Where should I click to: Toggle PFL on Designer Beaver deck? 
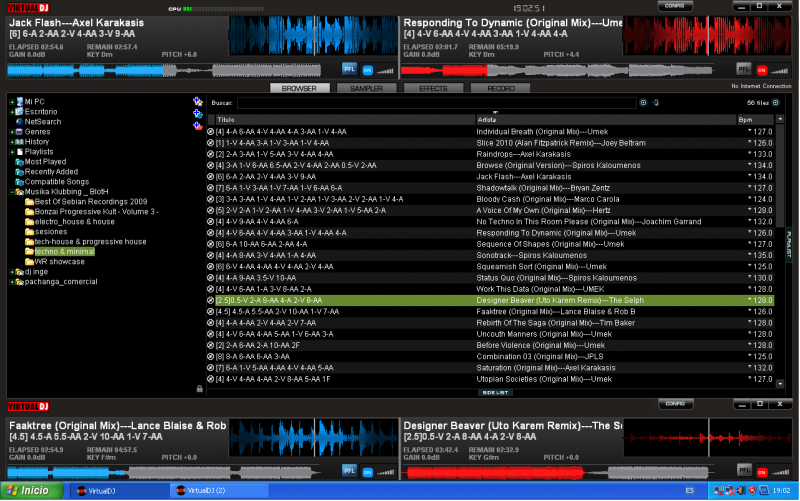pyautogui.click(x=744, y=471)
